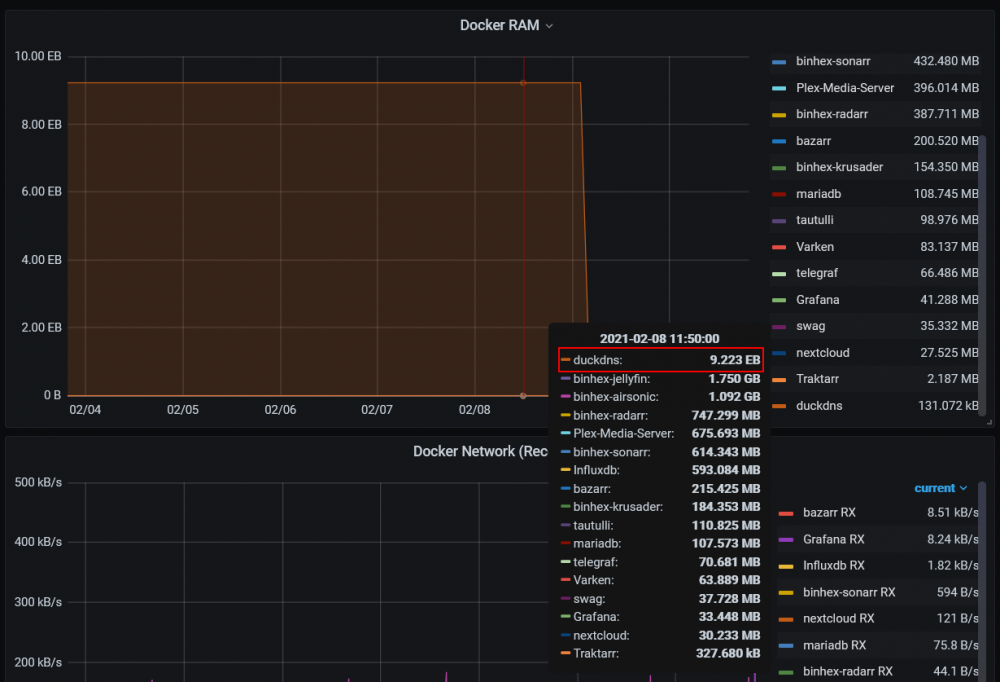Click the Docker Network legend scrollbar
This screenshot has width=1000, height=682.
[x=982, y=582]
